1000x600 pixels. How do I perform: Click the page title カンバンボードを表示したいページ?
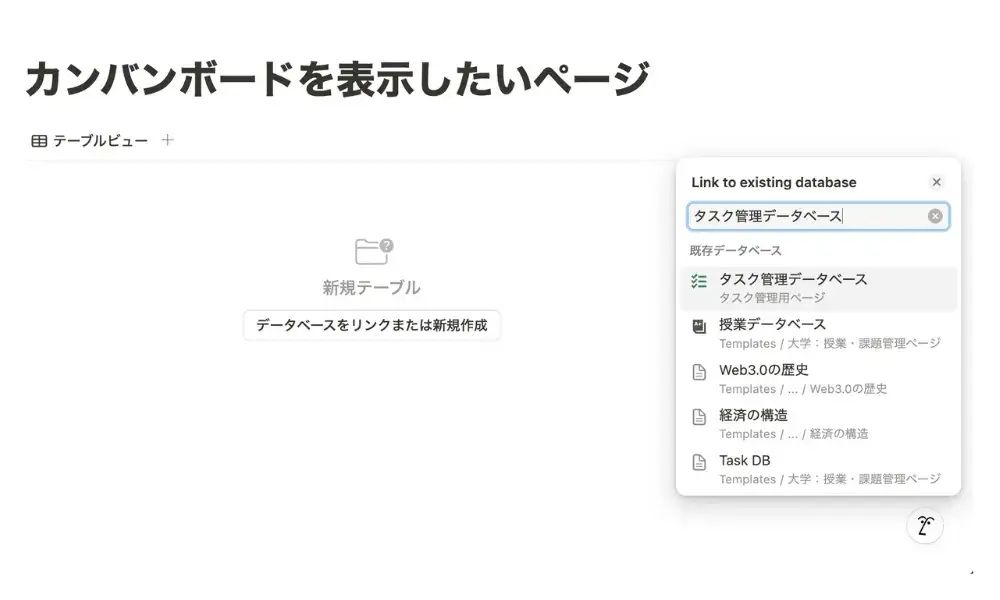pyautogui.click(x=337, y=79)
